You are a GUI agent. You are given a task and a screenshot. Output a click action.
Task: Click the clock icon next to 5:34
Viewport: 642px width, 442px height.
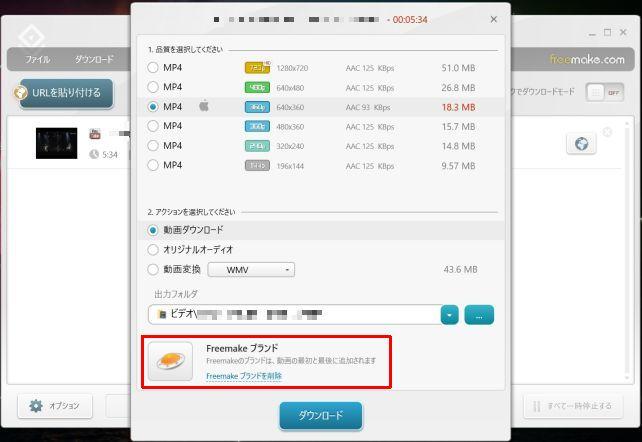coord(94,154)
